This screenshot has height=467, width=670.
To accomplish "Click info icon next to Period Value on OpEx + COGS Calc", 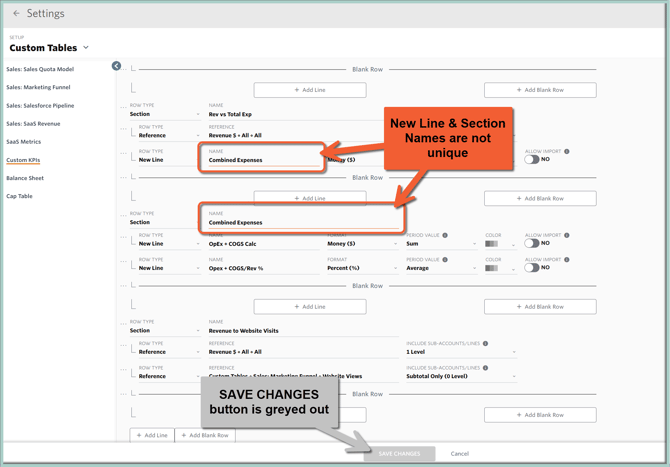I will pos(444,236).
